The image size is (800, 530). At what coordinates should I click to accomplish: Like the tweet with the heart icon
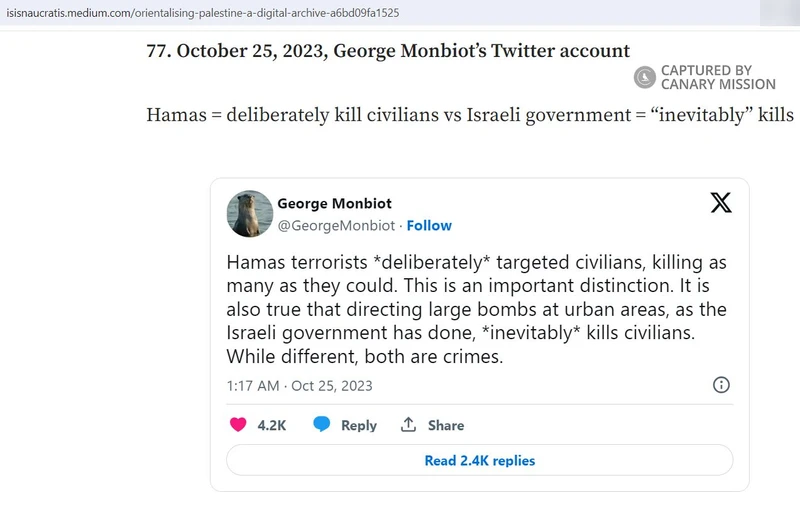coord(238,424)
